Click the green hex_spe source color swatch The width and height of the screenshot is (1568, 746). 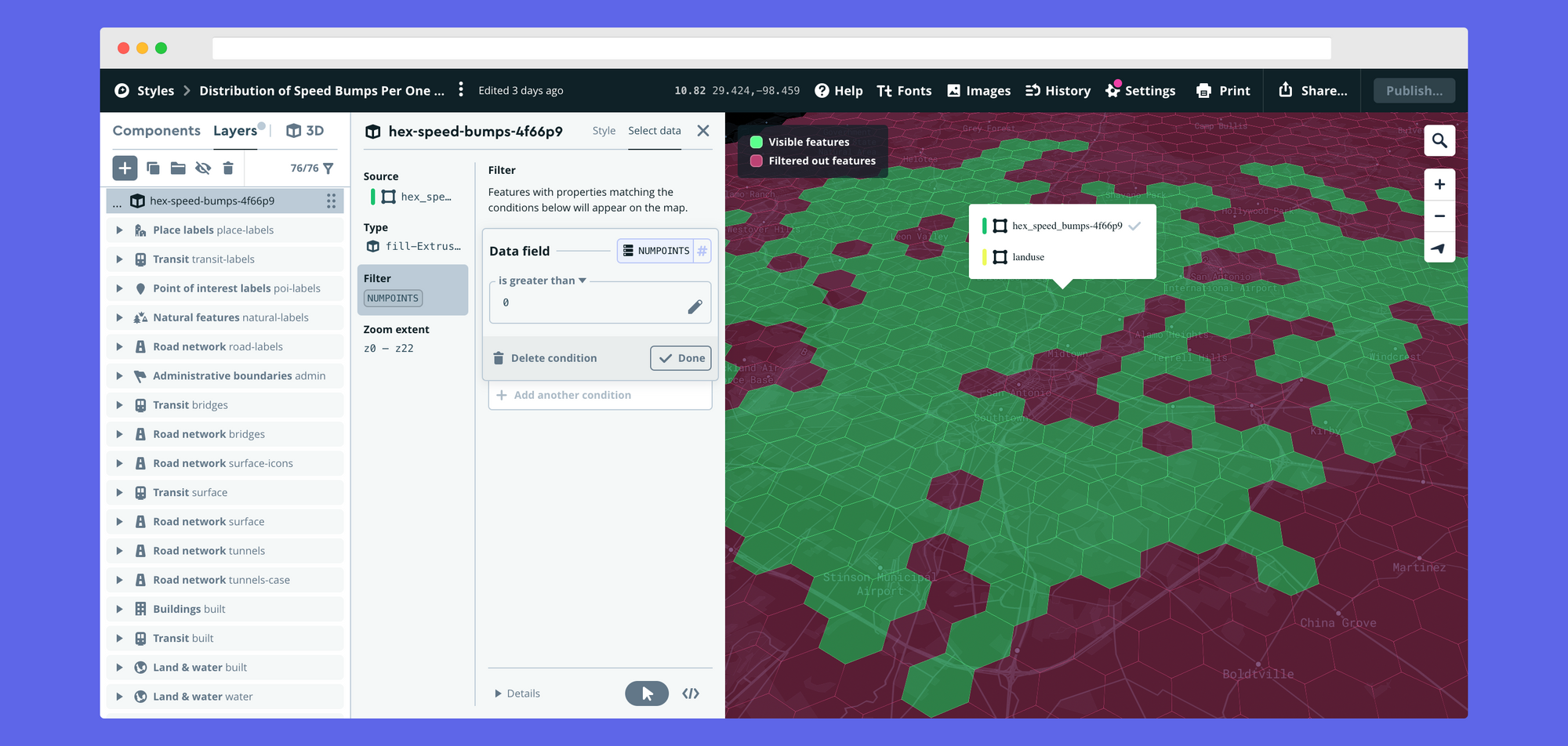pos(372,197)
